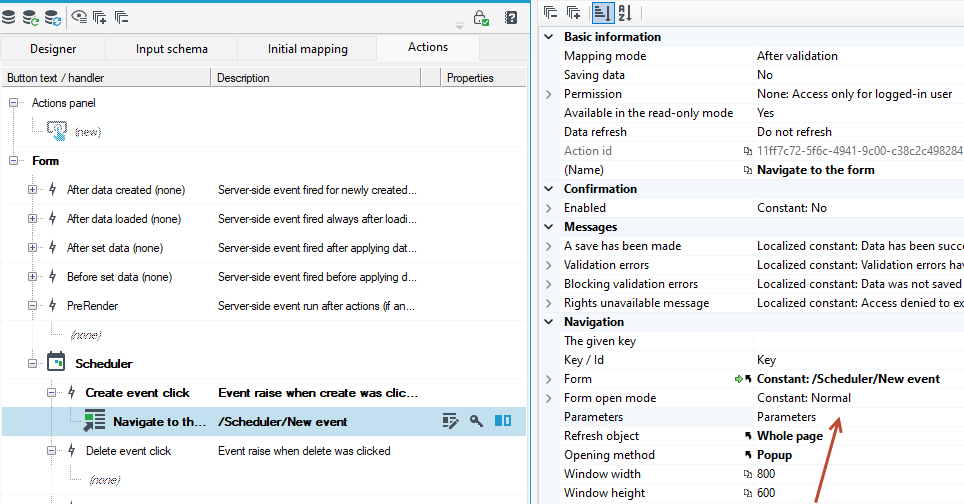Collapse the PreRender node
Image resolution: width=964 pixels, height=504 pixels.
[x=32, y=305]
